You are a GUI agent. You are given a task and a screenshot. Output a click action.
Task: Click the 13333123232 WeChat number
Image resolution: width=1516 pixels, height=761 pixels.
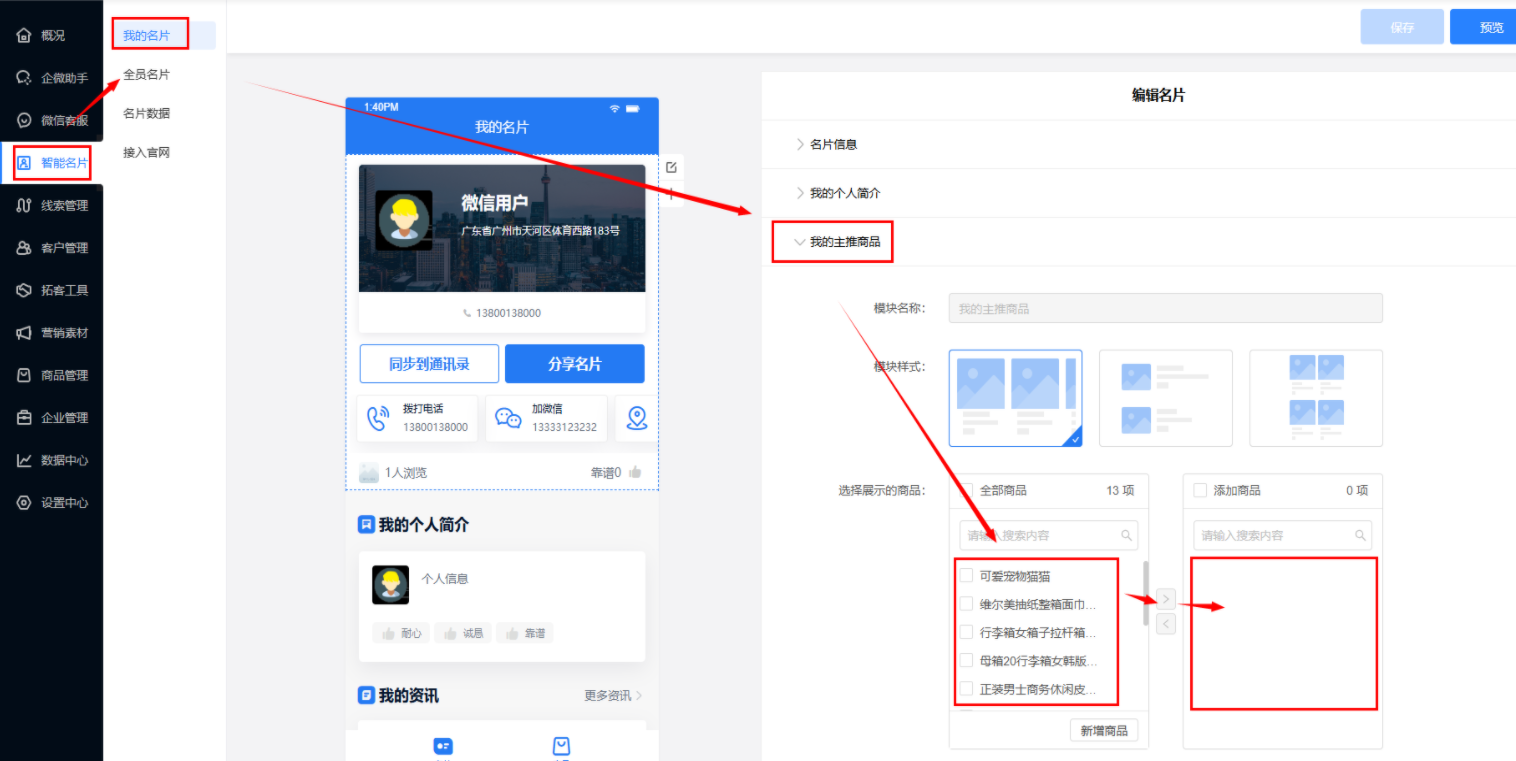(x=564, y=427)
